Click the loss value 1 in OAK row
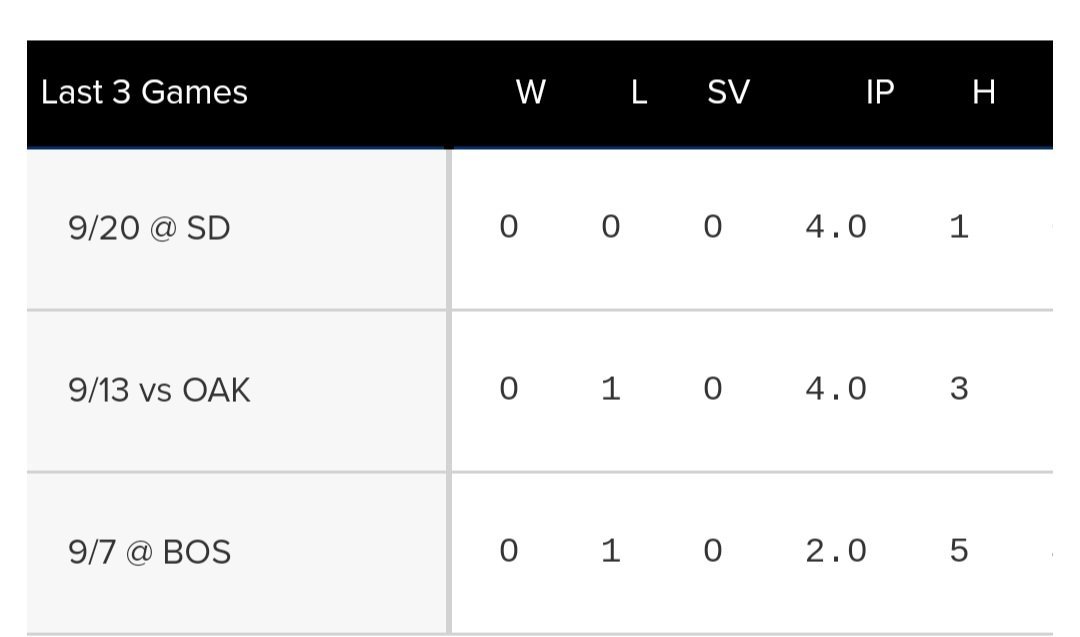Image resolution: width=1080 pixels, height=637 pixels. click(611, 389)
